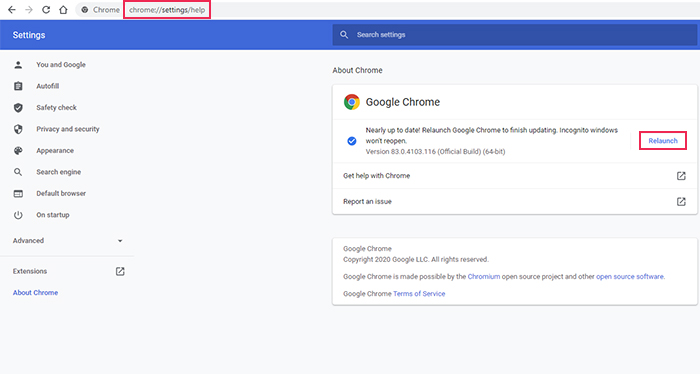The height and width of the screenshot is (374, 700).
Task: Select About Chrome in the sidebar
Action: pyautogui.click(x=35, y=293)
